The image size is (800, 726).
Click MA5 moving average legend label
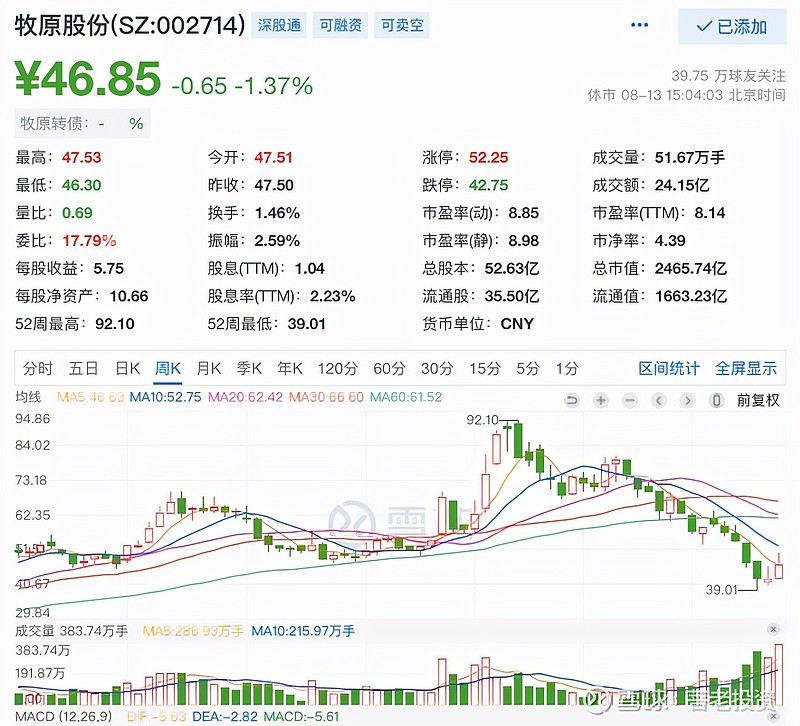tap(90, 397)
